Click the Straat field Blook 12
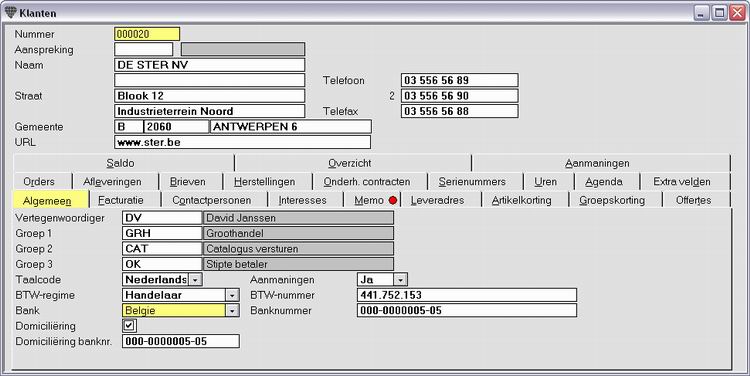This screenshot has height=376, width=750. (x=210, y=96)
